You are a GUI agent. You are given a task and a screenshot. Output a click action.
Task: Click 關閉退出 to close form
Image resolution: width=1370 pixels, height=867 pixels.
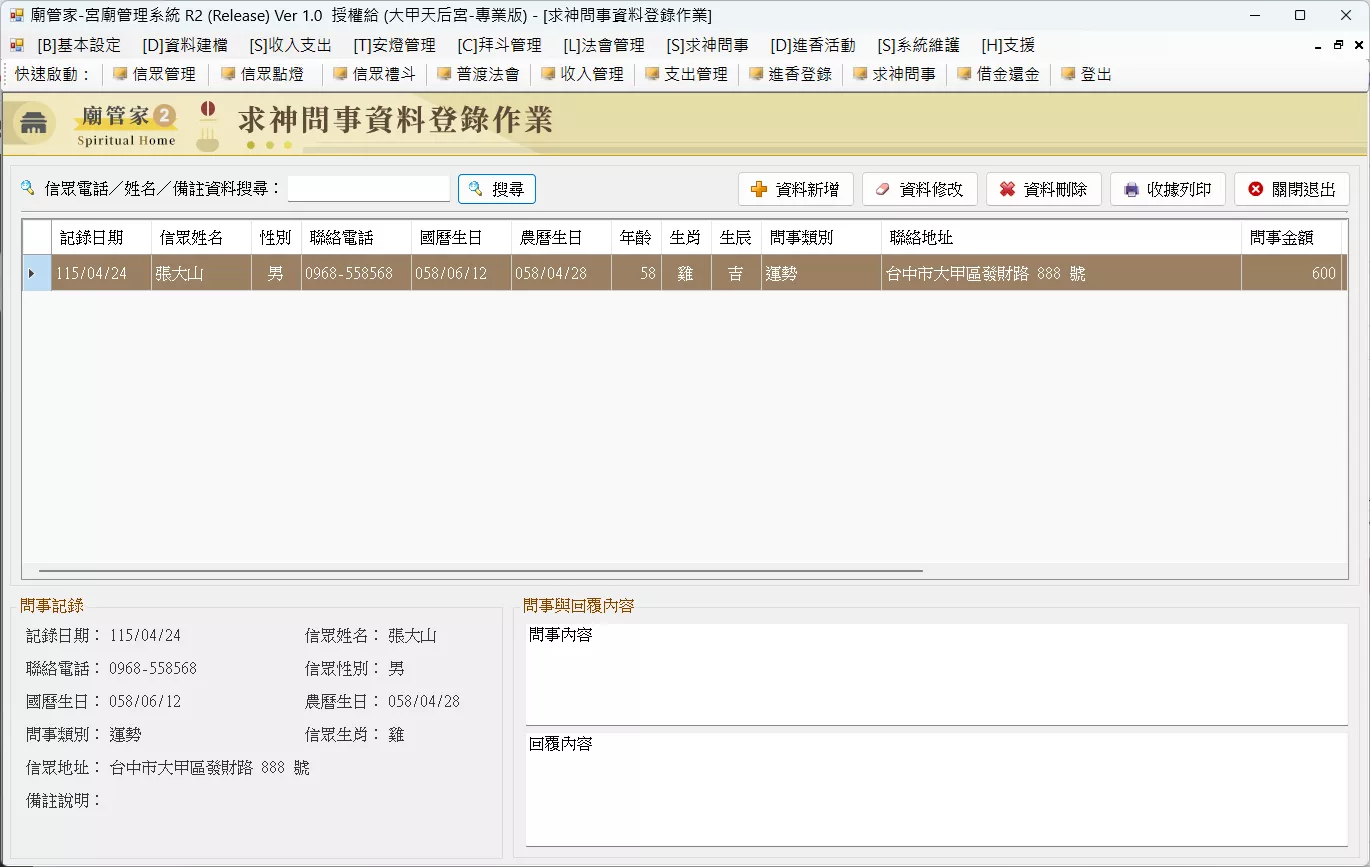(1292, 189)
